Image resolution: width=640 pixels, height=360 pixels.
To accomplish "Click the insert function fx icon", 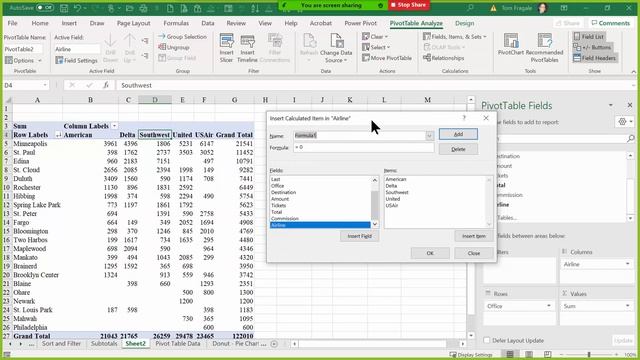I will coord(106,85).
